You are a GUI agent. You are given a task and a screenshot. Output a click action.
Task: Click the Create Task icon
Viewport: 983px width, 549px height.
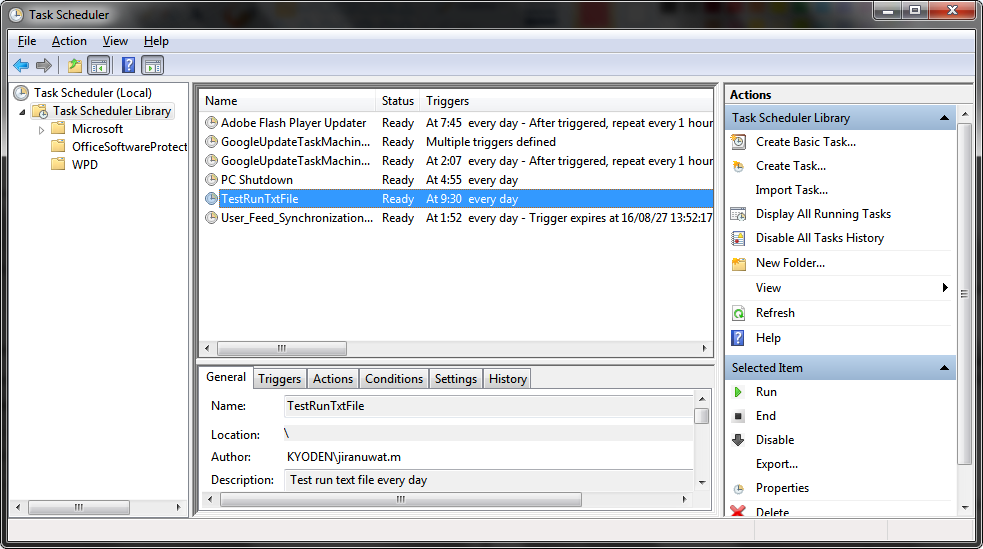(739, 166)
